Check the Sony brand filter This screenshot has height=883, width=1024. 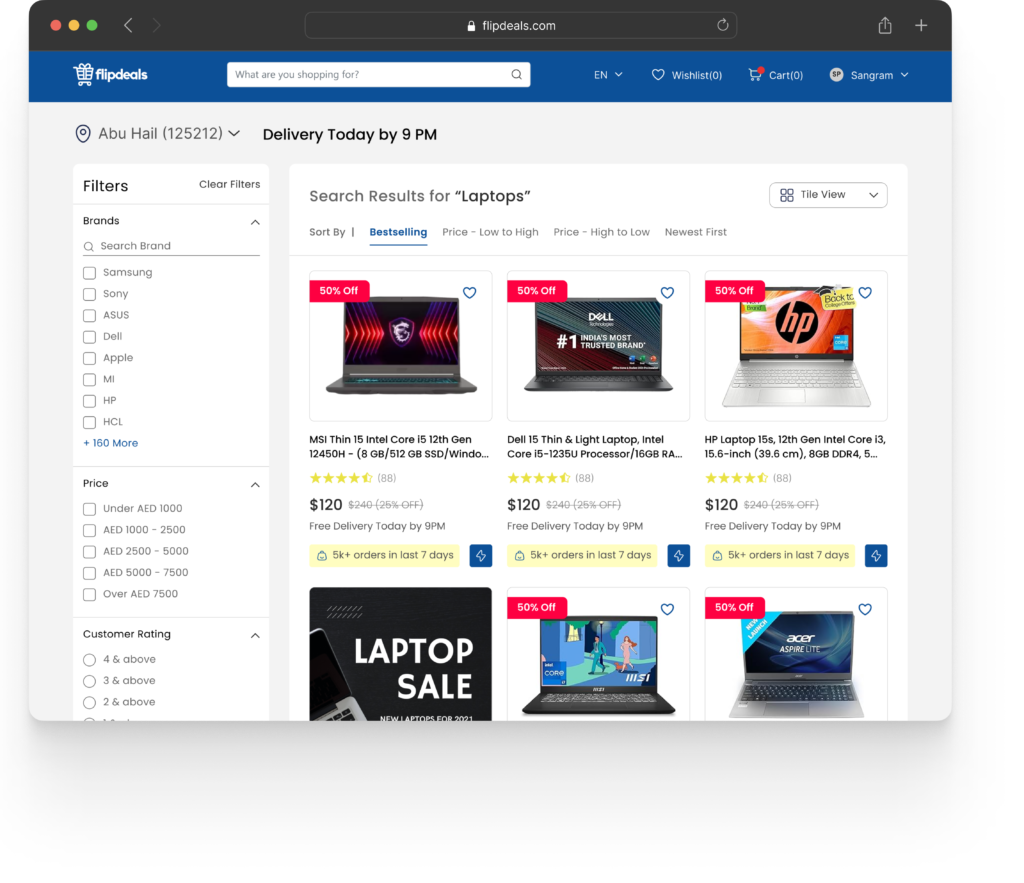click(89, 295)
